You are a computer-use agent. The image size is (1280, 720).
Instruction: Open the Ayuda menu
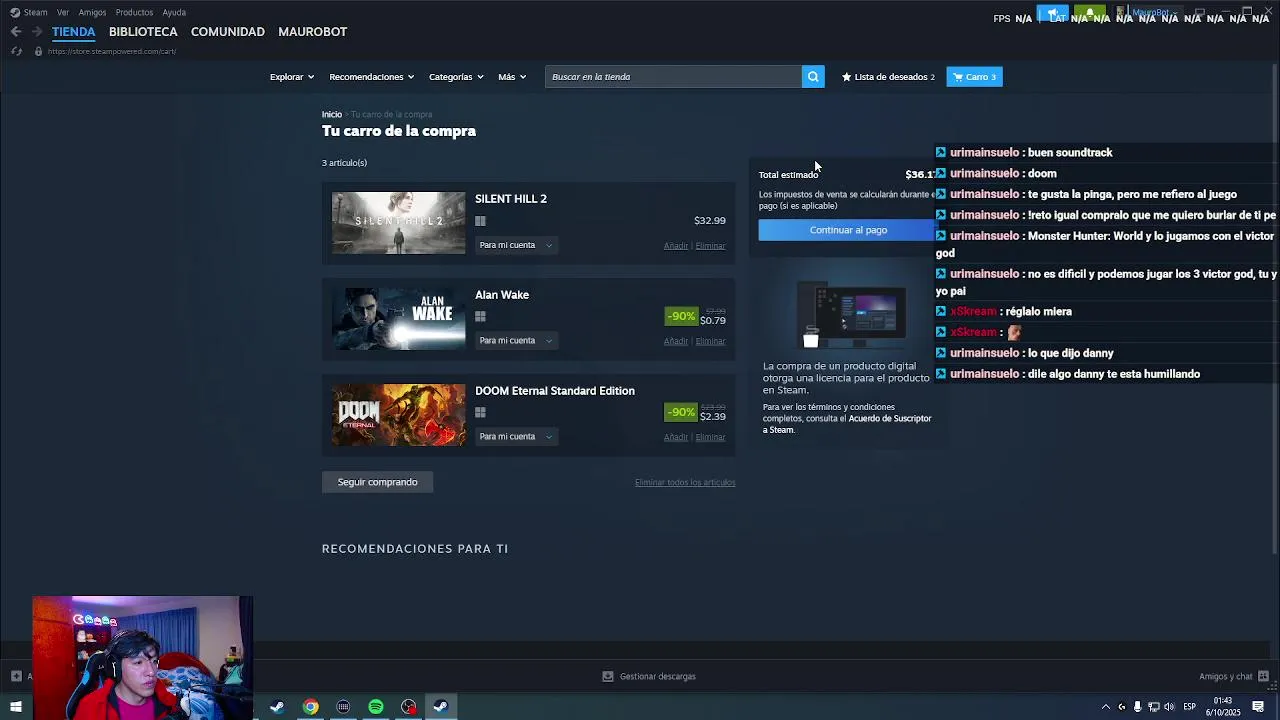coord(174,13)
